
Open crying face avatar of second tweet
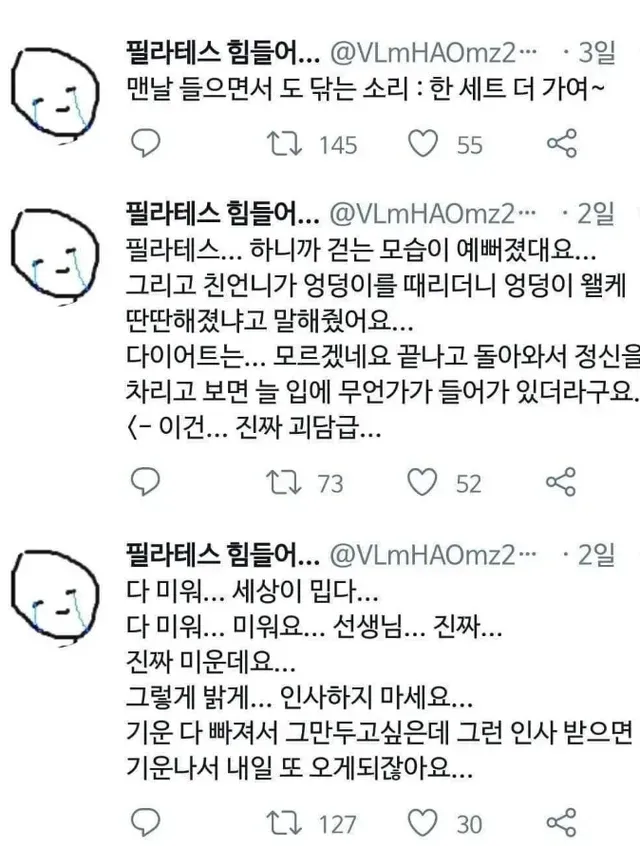click(55, 257)
